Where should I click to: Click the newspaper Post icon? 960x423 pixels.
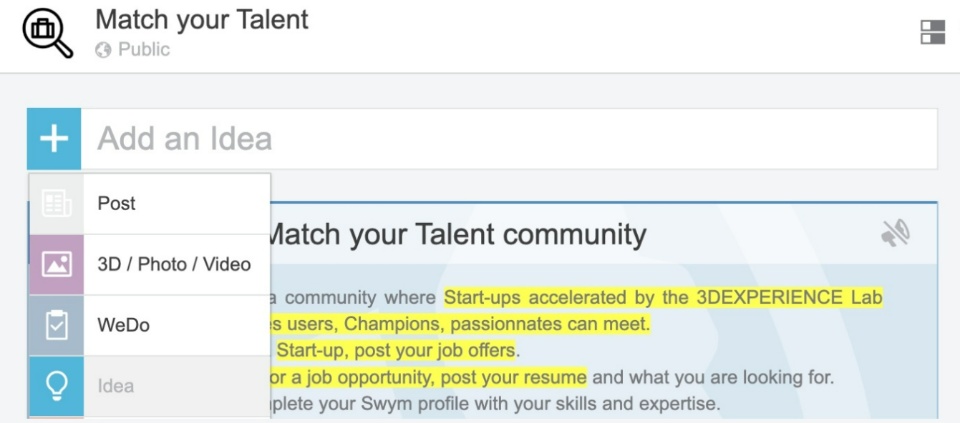click(56, 204)
